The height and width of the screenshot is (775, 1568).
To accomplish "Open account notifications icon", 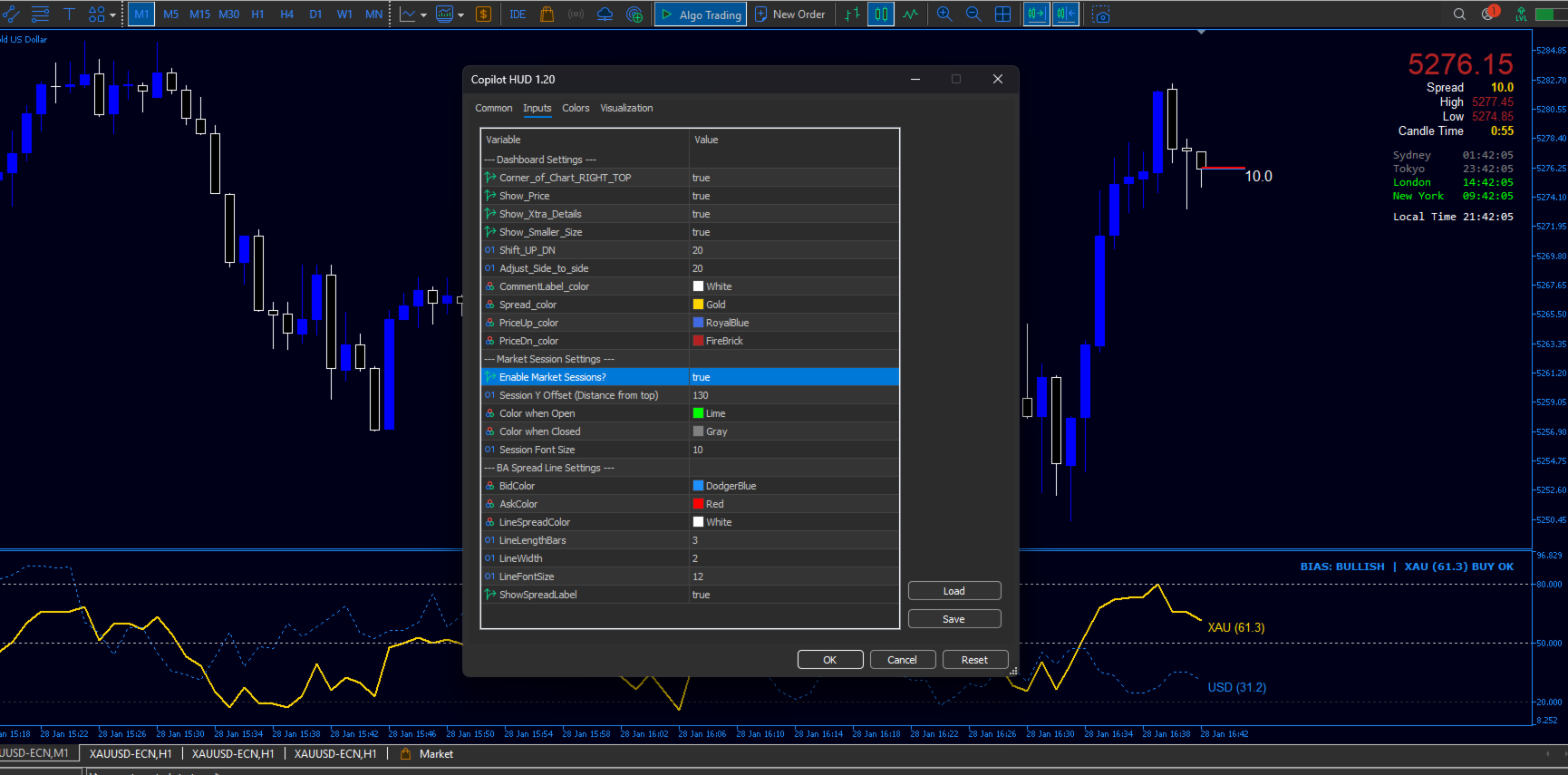I will (1489, 14).
